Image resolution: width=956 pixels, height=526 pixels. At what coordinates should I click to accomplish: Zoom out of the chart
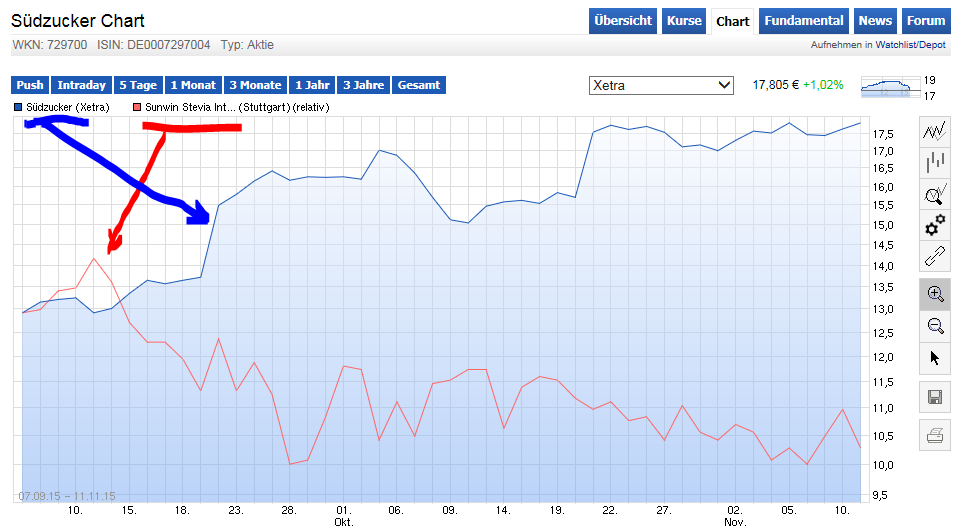(x=935, y=325)
